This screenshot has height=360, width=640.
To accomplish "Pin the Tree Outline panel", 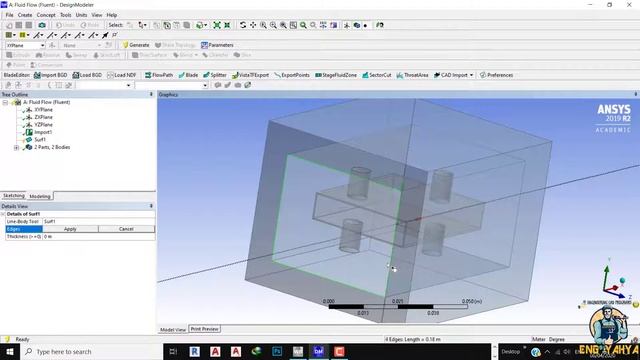I will pyautogui.click(x=151, y=94).
